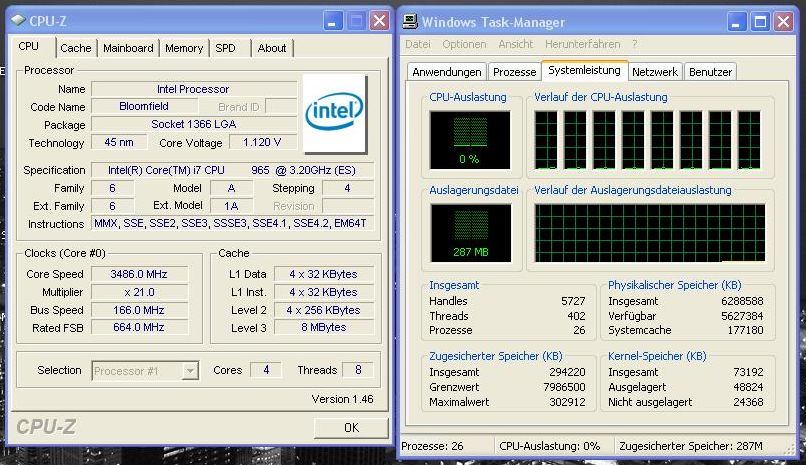The height and width of the screenshot is (465, 806).
Task: Click the Bus Speed value 166.0 MHz
Action: coord(139,310)
